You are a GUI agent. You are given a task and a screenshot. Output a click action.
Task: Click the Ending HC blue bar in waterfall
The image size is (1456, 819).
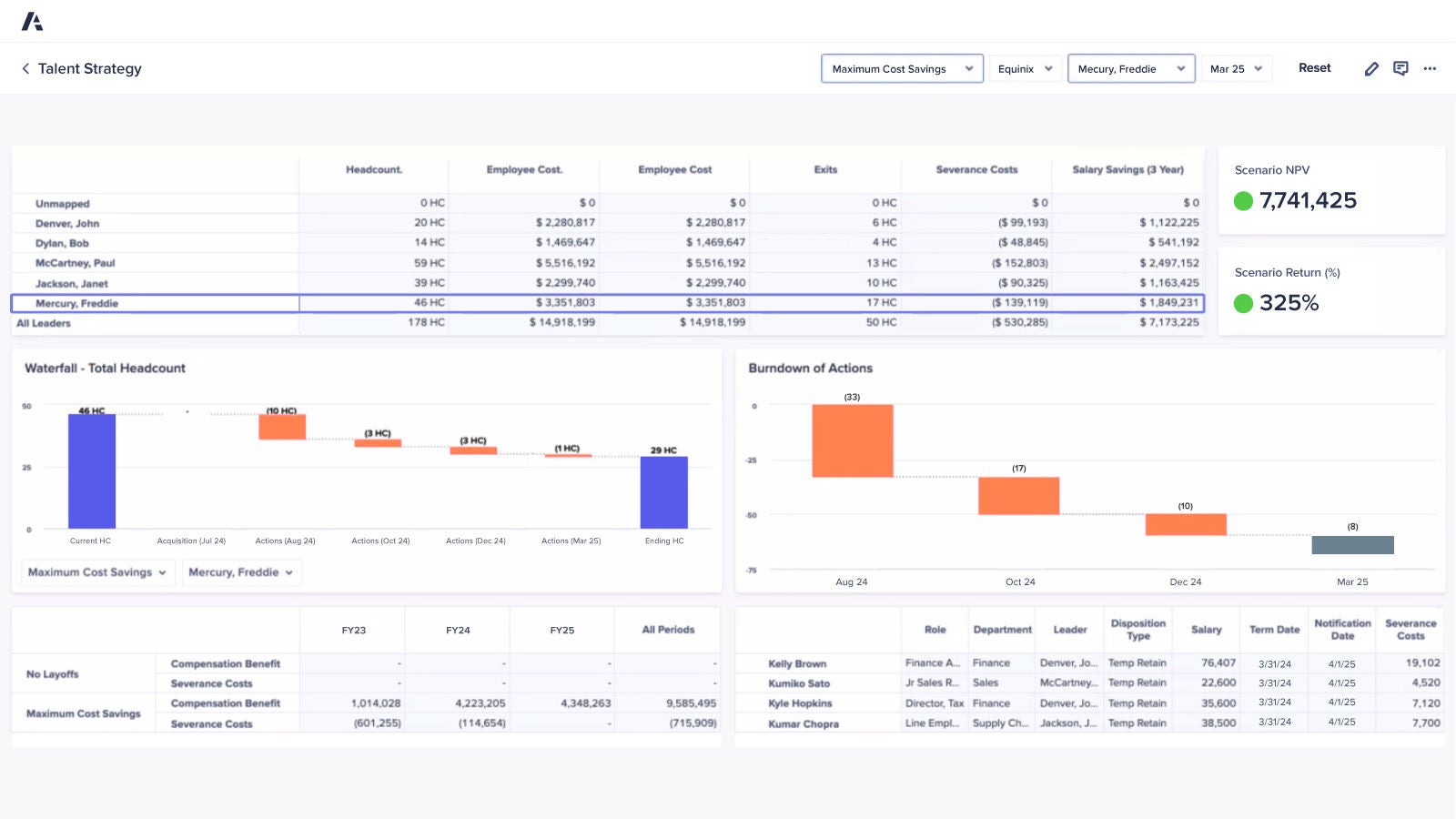pos(665,491)
